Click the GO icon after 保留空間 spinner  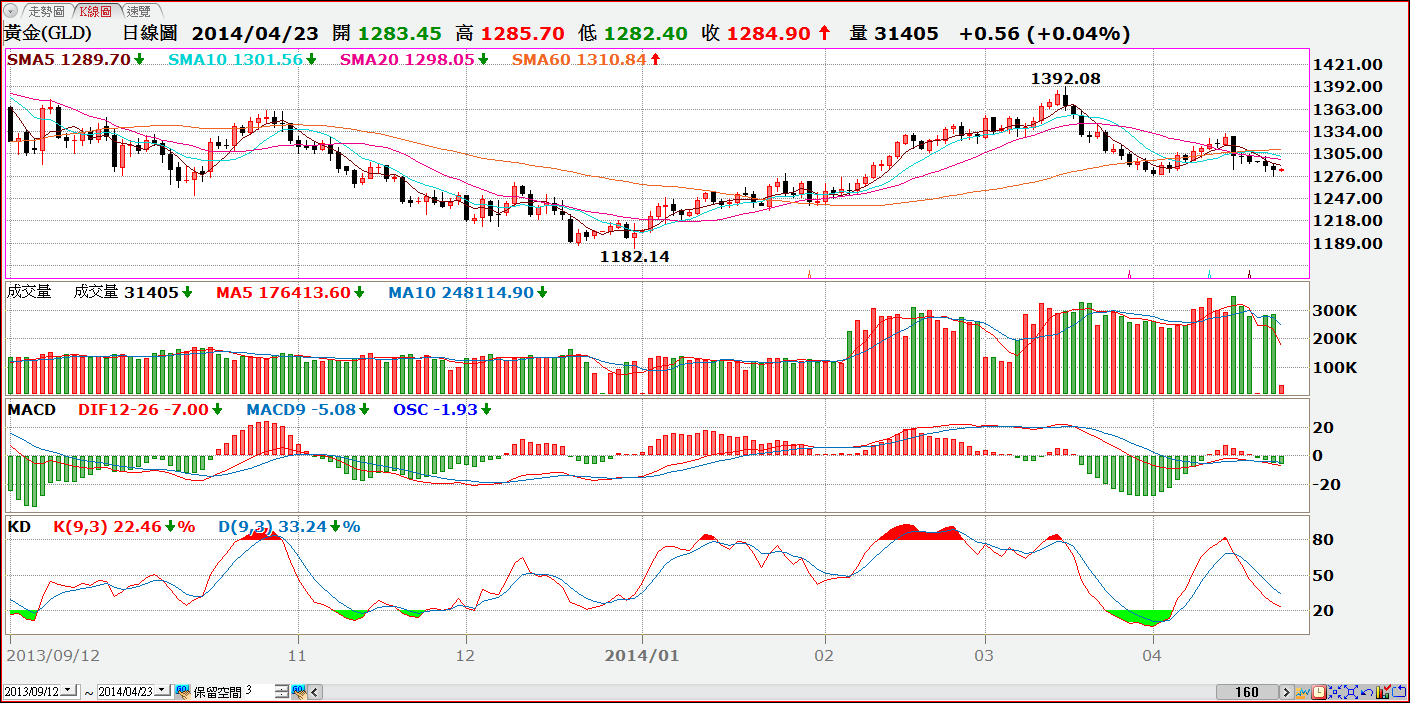tap(299, 691)
